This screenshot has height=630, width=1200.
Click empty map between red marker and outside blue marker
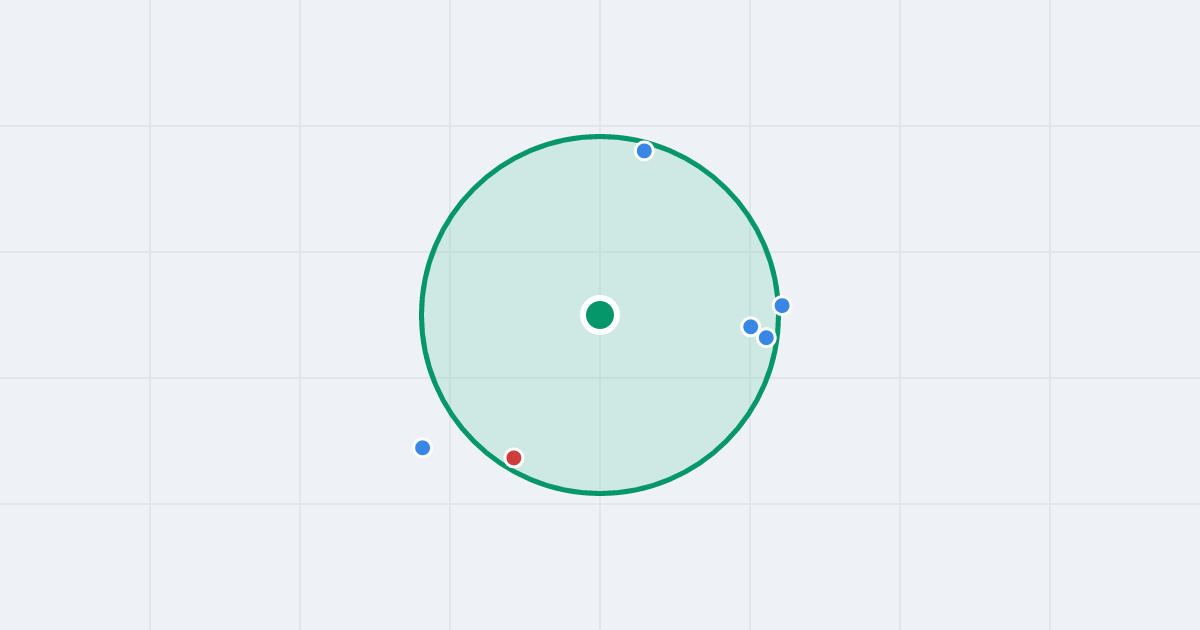click(468, 453)
